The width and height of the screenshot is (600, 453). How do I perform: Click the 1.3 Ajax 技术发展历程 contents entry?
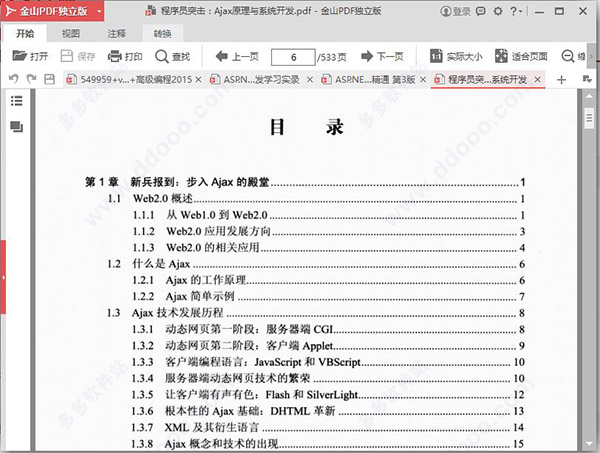point(316,313)
